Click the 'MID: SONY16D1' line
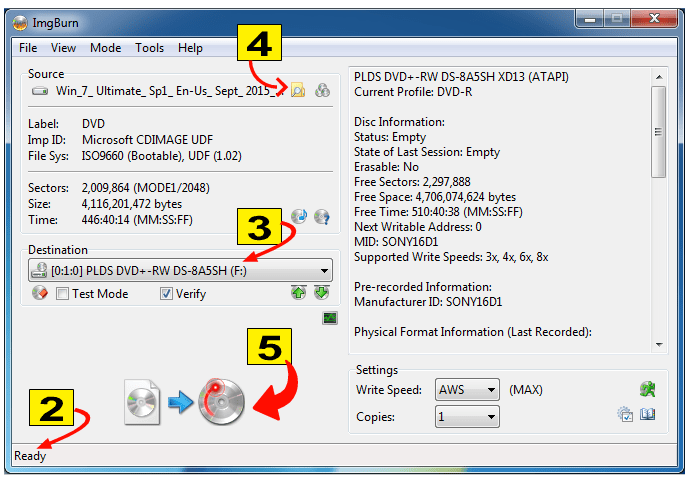690x490 pixels. [396, 242]
